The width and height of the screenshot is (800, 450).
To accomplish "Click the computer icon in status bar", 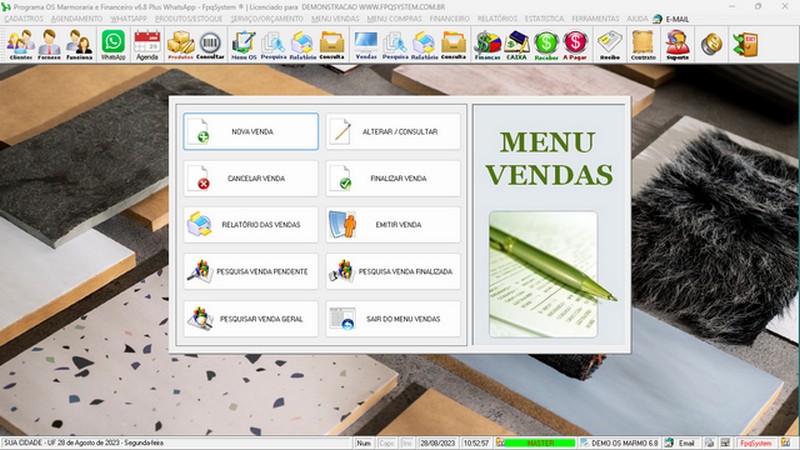I will [726, 443].
